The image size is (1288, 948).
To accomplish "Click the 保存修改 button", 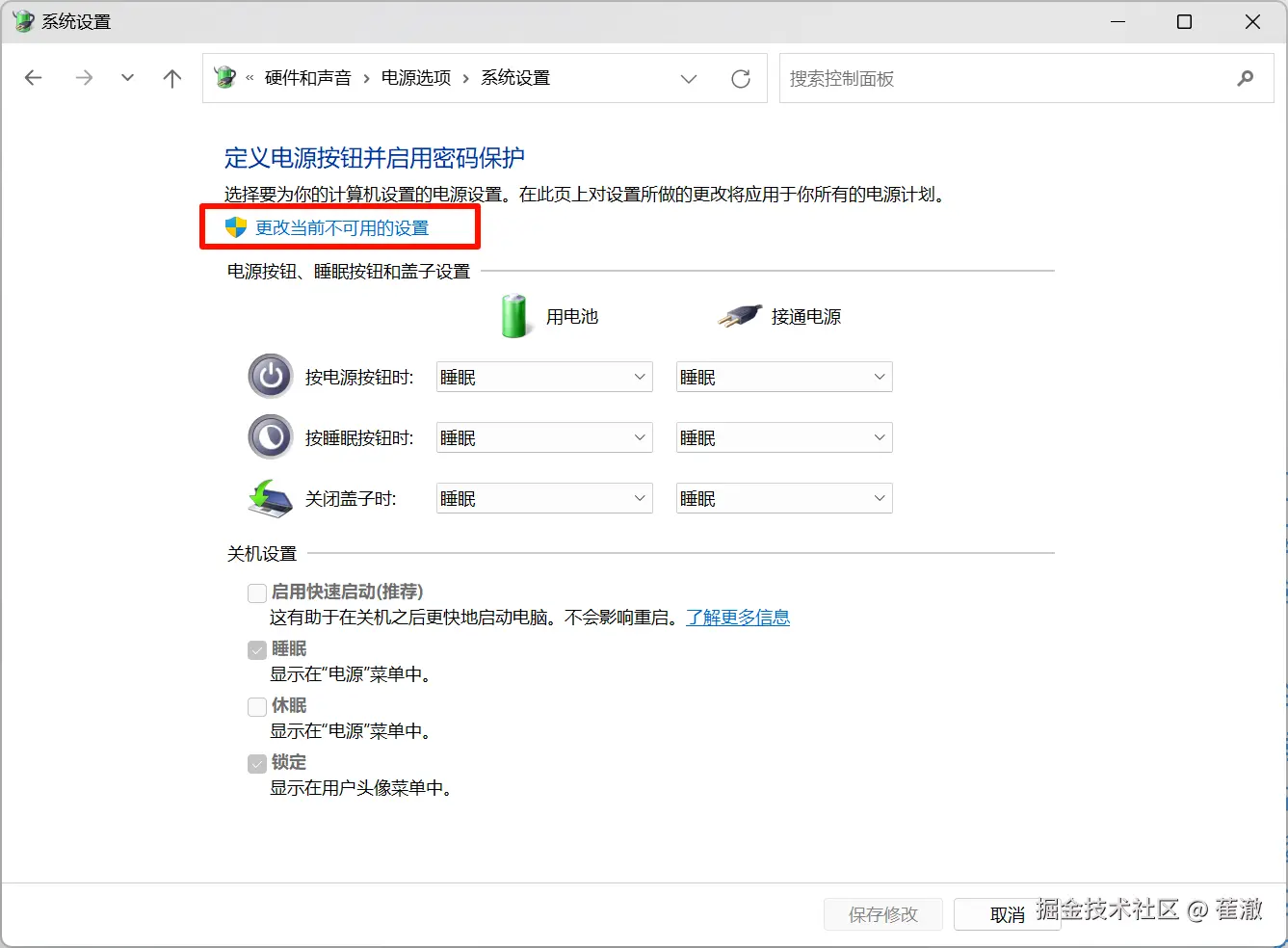I will [882, 914].
